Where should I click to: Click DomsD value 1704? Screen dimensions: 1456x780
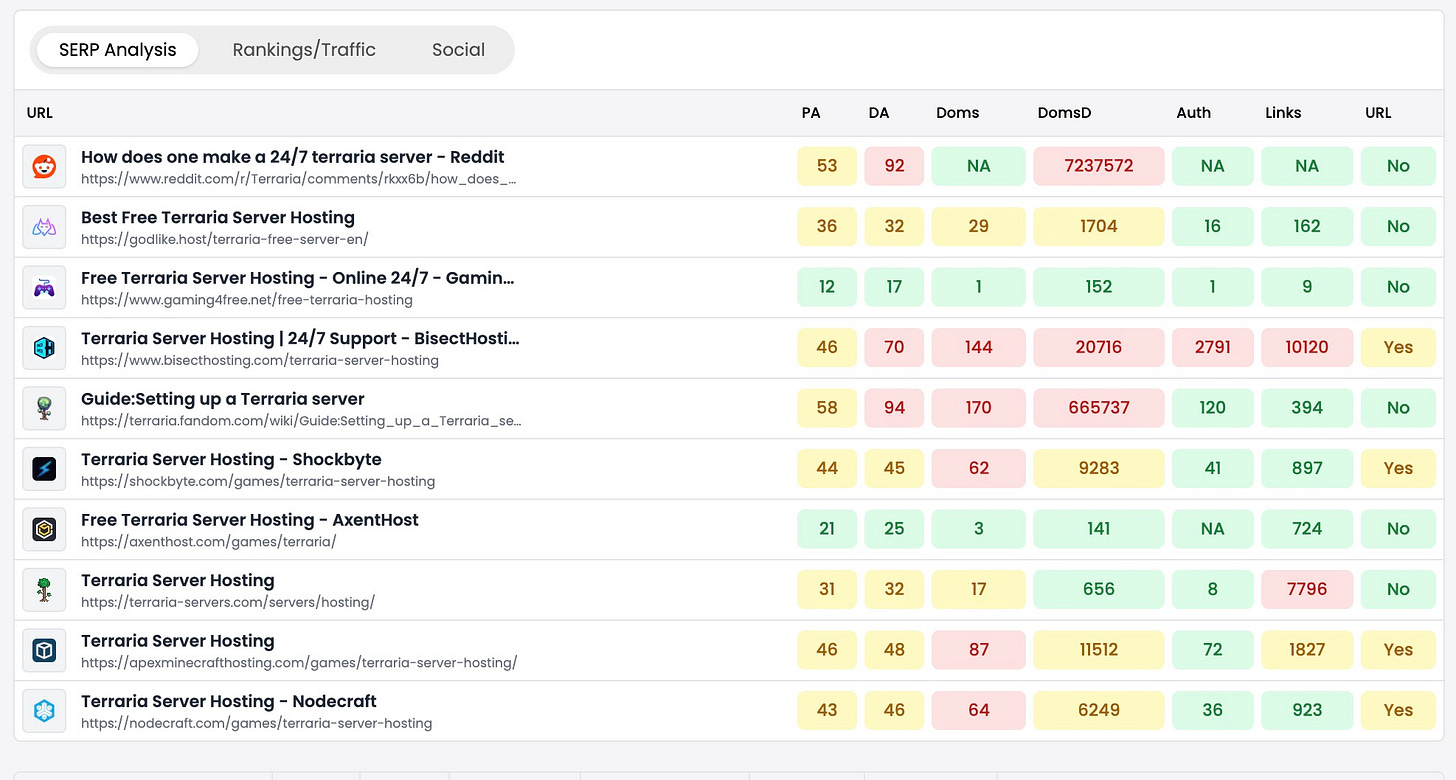pos(1098,227)
